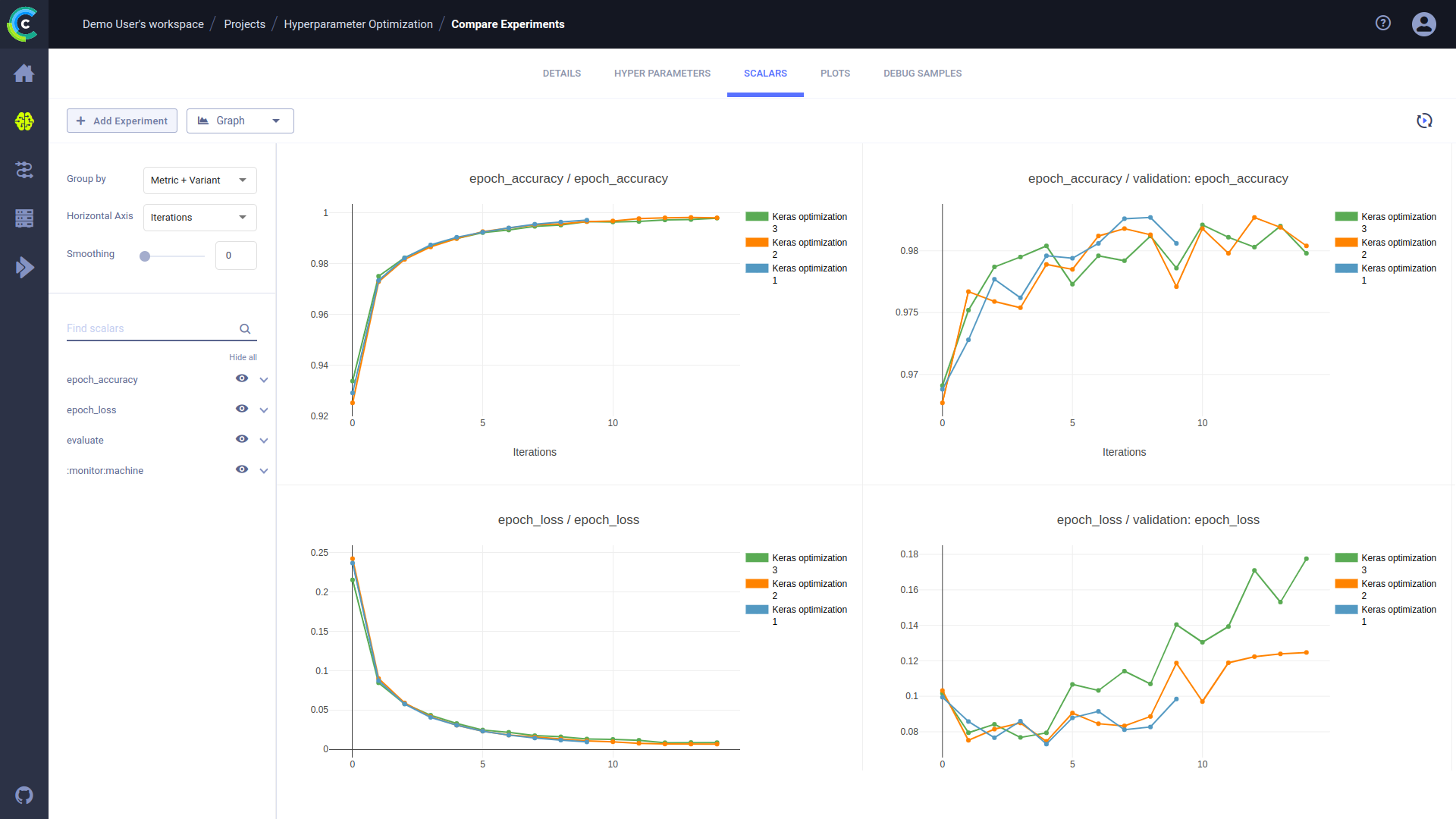
Task: Toggle Keras optimization 3 legend in validation accuracy chart
Action: [x=1385, y=222]
